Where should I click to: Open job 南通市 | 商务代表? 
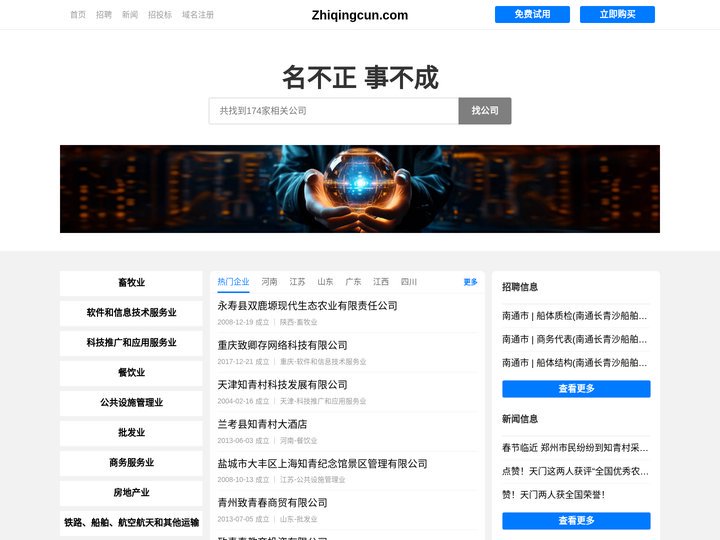click(x=574, y=339)
